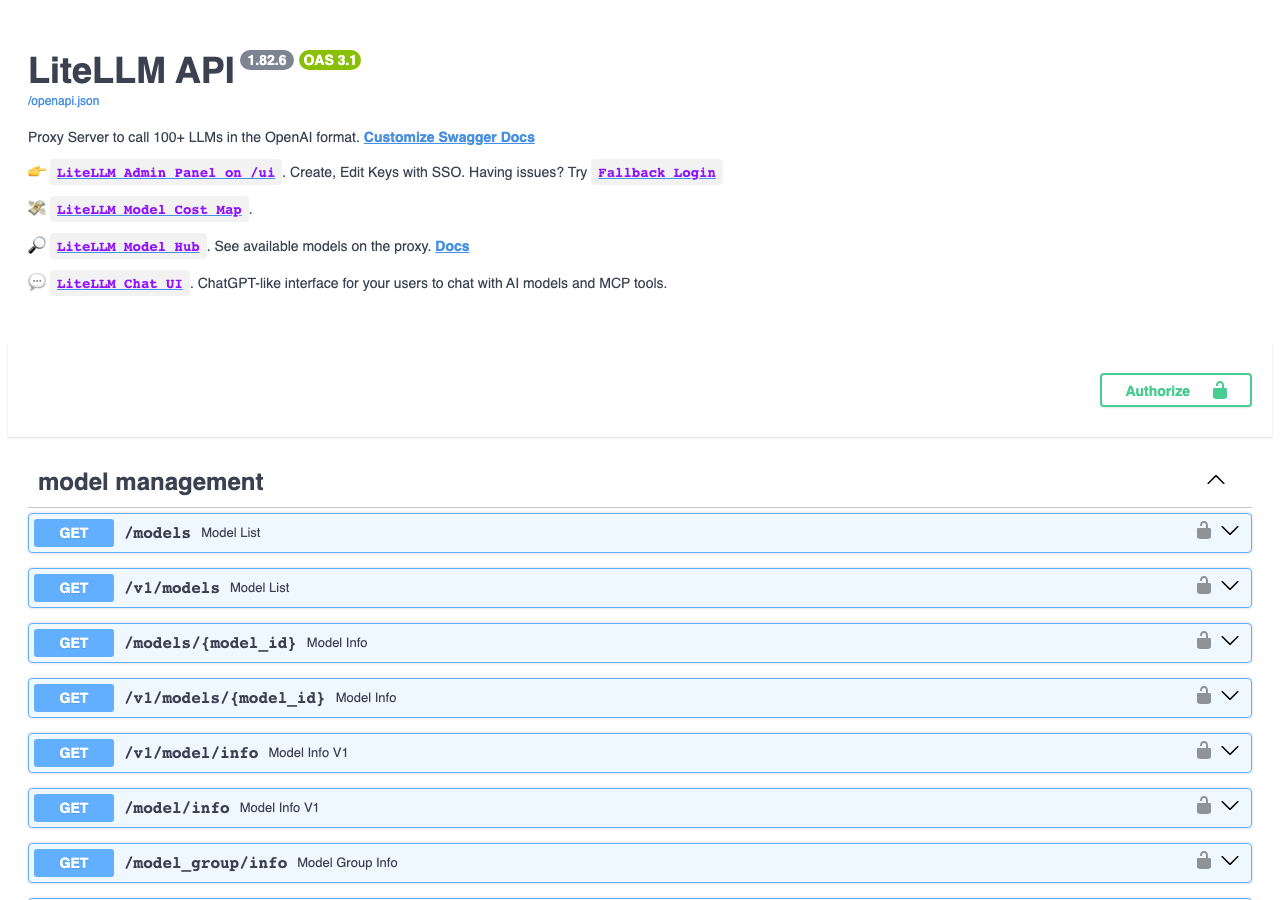Screen dimensions: 1280x900
Task: Click the lock icon on the /model_group/info row
Action: click(1204, 860)
